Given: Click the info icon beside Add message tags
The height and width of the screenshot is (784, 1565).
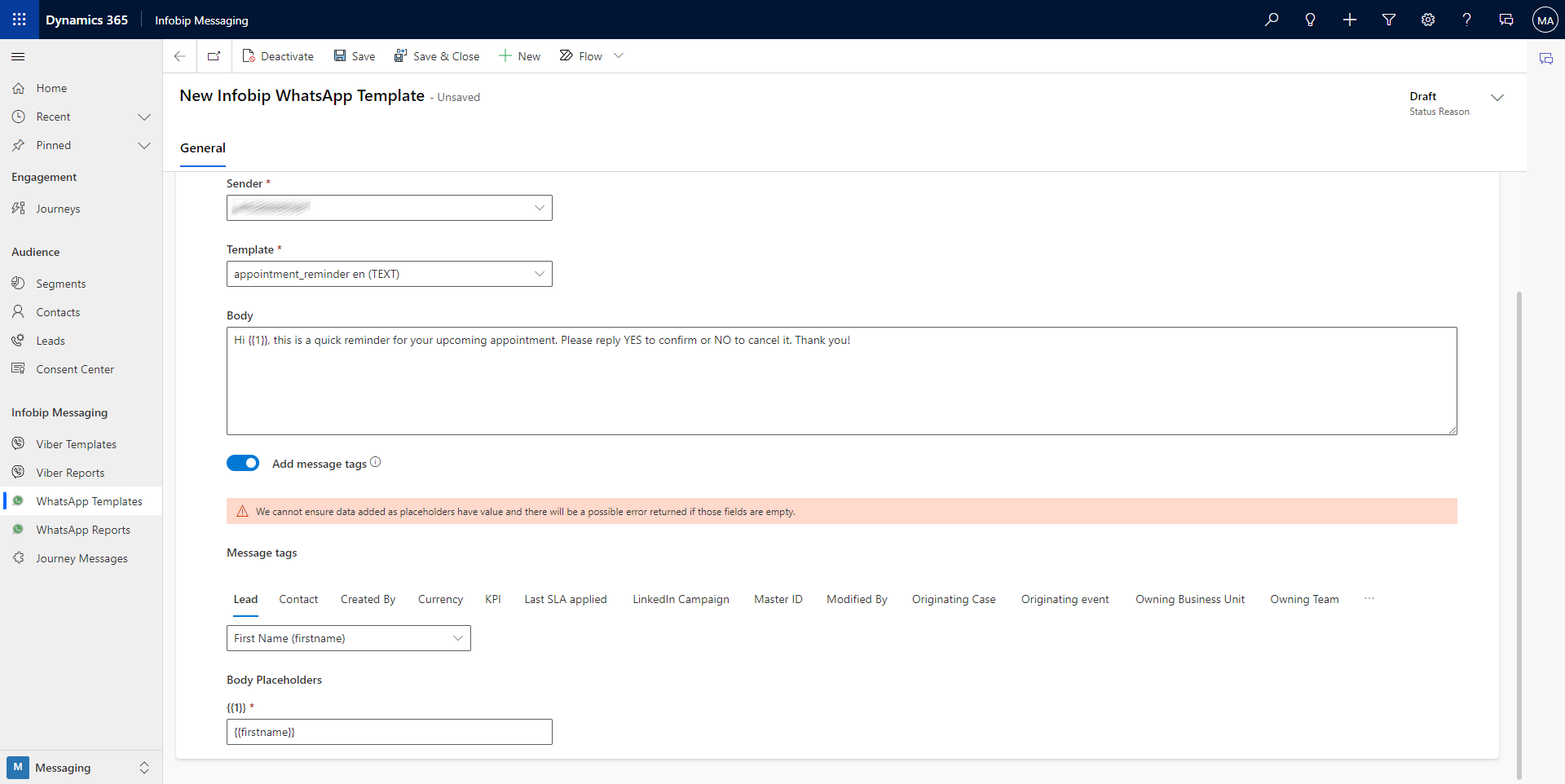Looking at the screenshot, I should 375,462.
